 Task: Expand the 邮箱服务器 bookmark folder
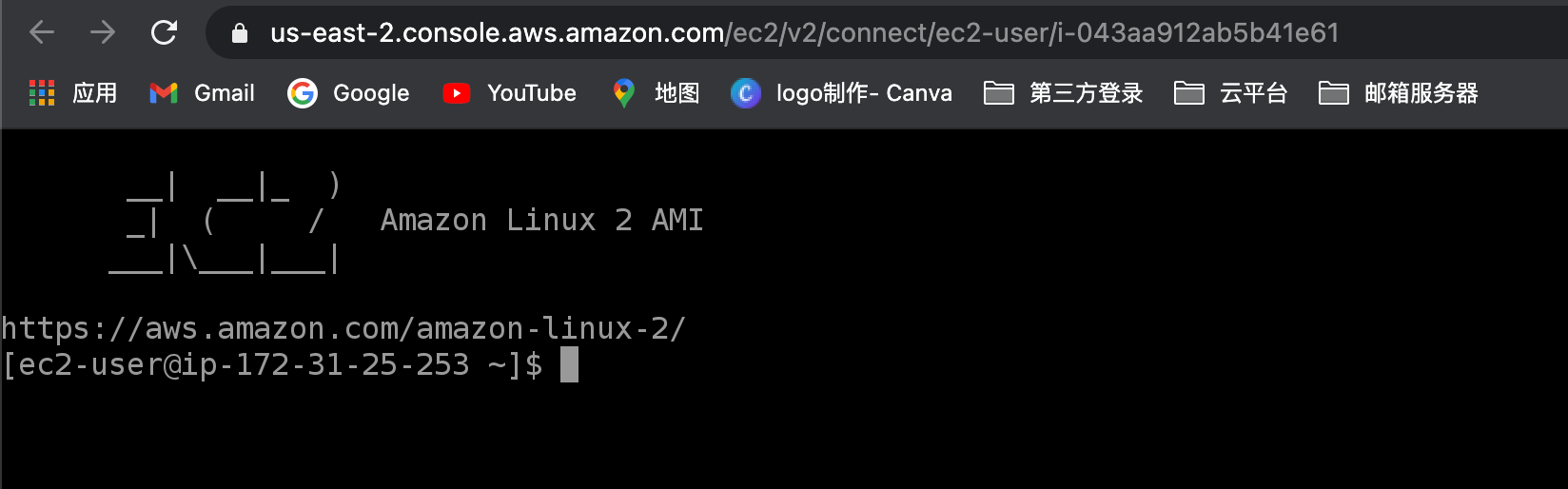[1399, 92]
